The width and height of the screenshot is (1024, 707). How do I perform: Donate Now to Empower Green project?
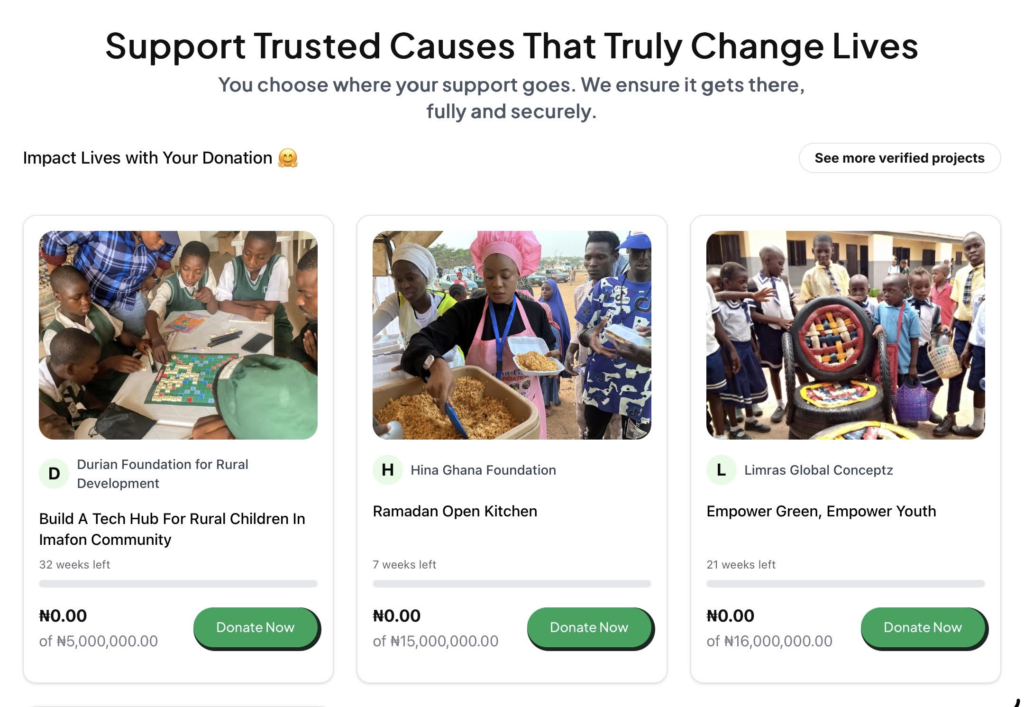click(922, 627)
